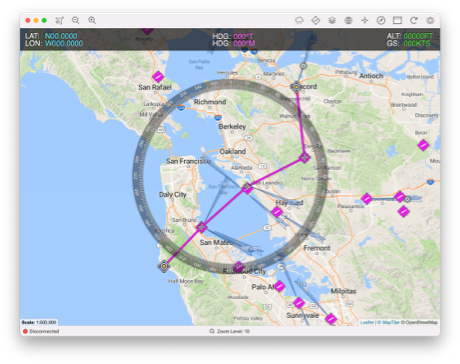Click the Milpitas city label
460x364 pixels.
coord(343,291)
